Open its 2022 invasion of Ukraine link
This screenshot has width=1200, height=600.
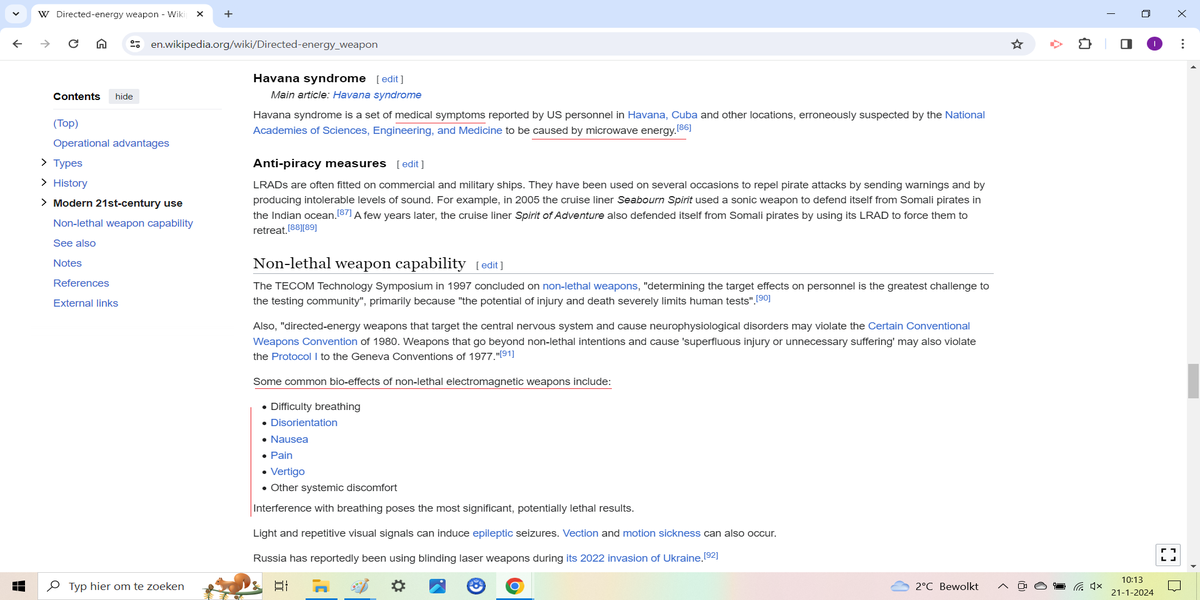coord(634,558)
